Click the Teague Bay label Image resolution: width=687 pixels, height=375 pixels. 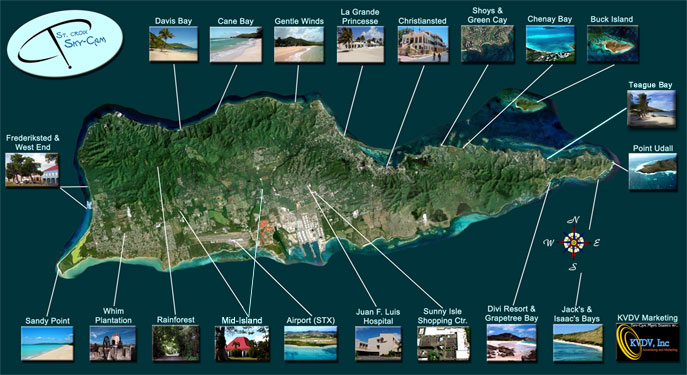(650, 85)
